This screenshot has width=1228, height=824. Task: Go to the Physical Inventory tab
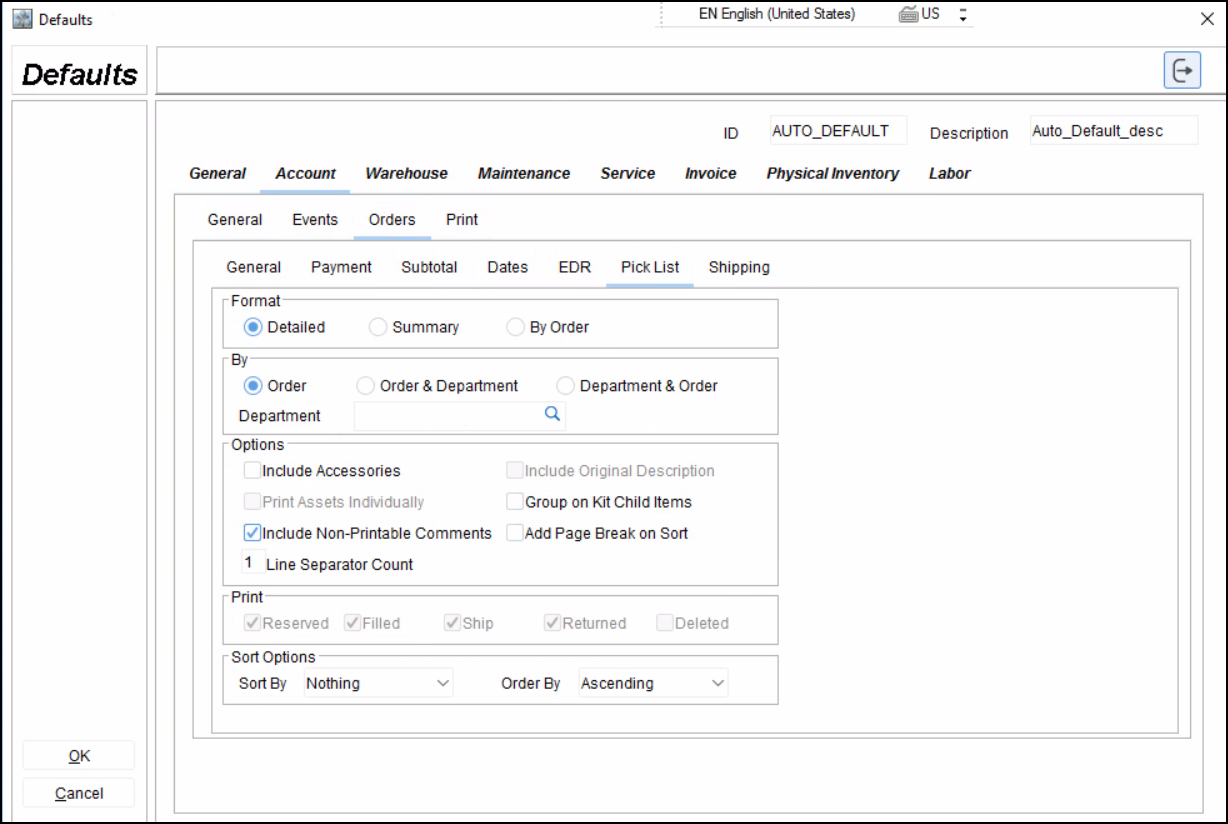[x=832, y=174]
